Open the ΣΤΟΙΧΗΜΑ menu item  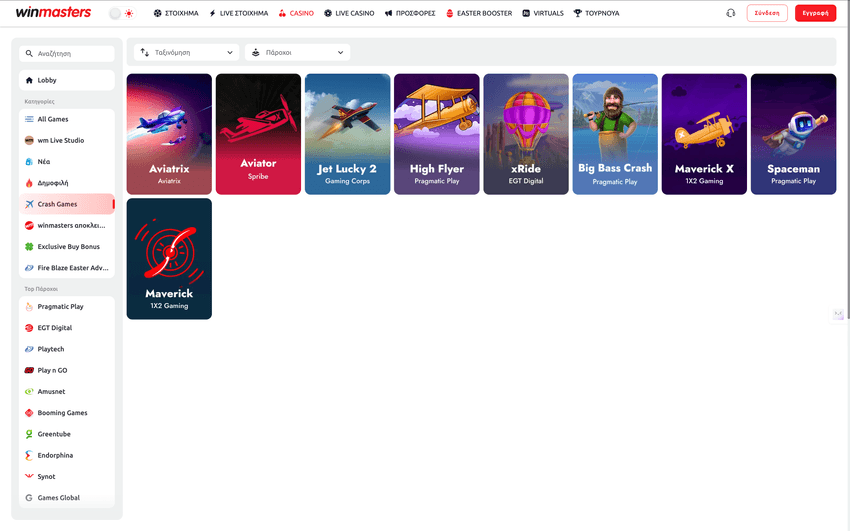click(x=176, y=13)
